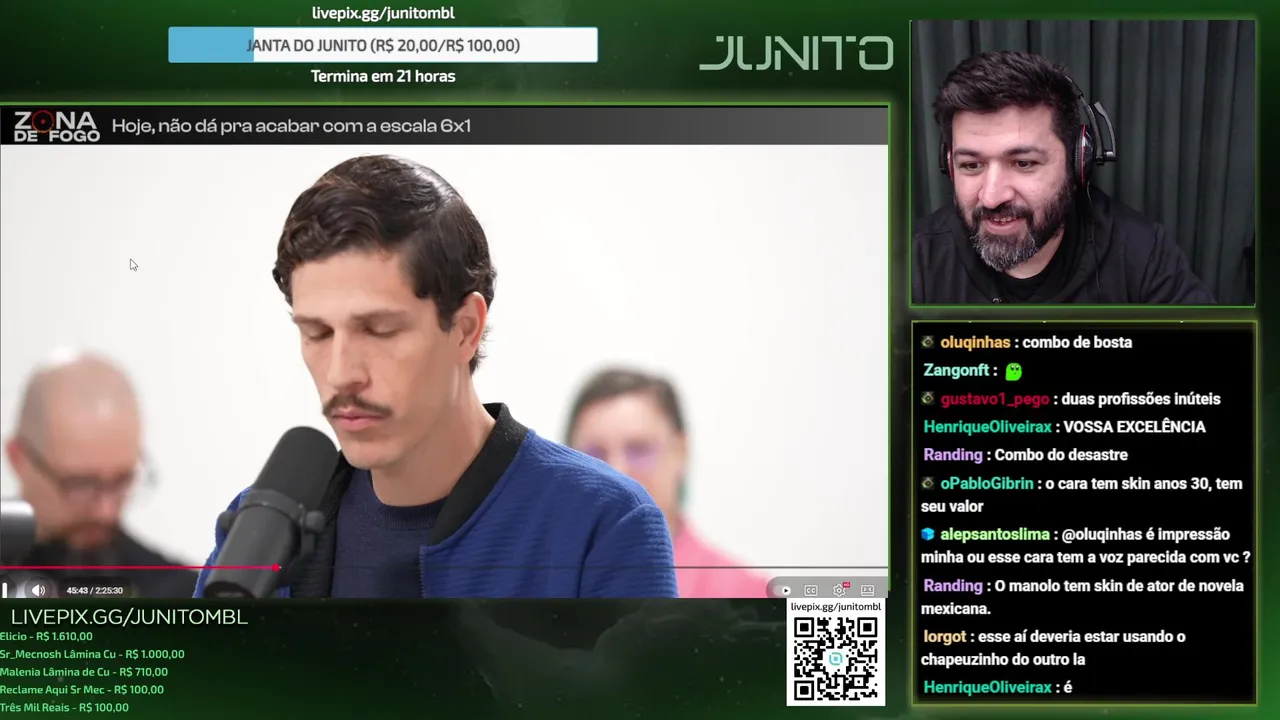Click the livepix.gg/junitombl link above the goal bar
This screenshot has width=1280, height=720.
tap(383, 13)
